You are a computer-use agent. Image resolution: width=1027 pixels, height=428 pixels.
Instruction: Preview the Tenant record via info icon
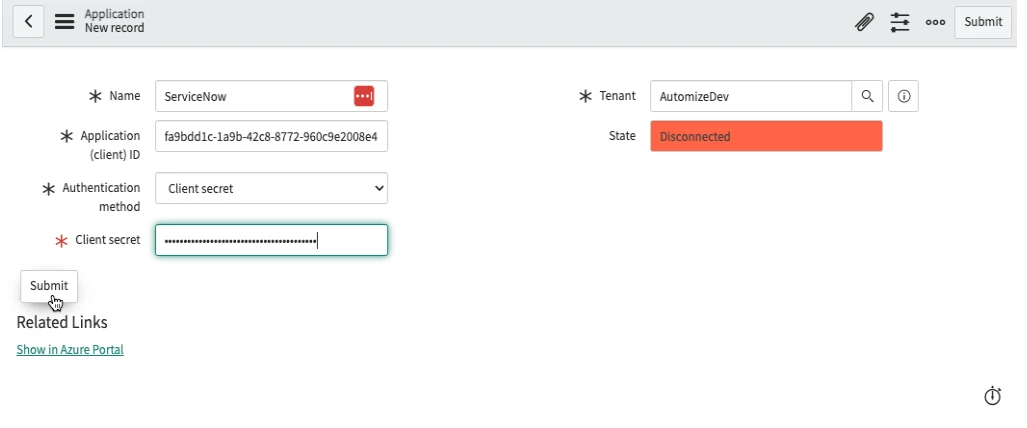(x=904, y=96)
